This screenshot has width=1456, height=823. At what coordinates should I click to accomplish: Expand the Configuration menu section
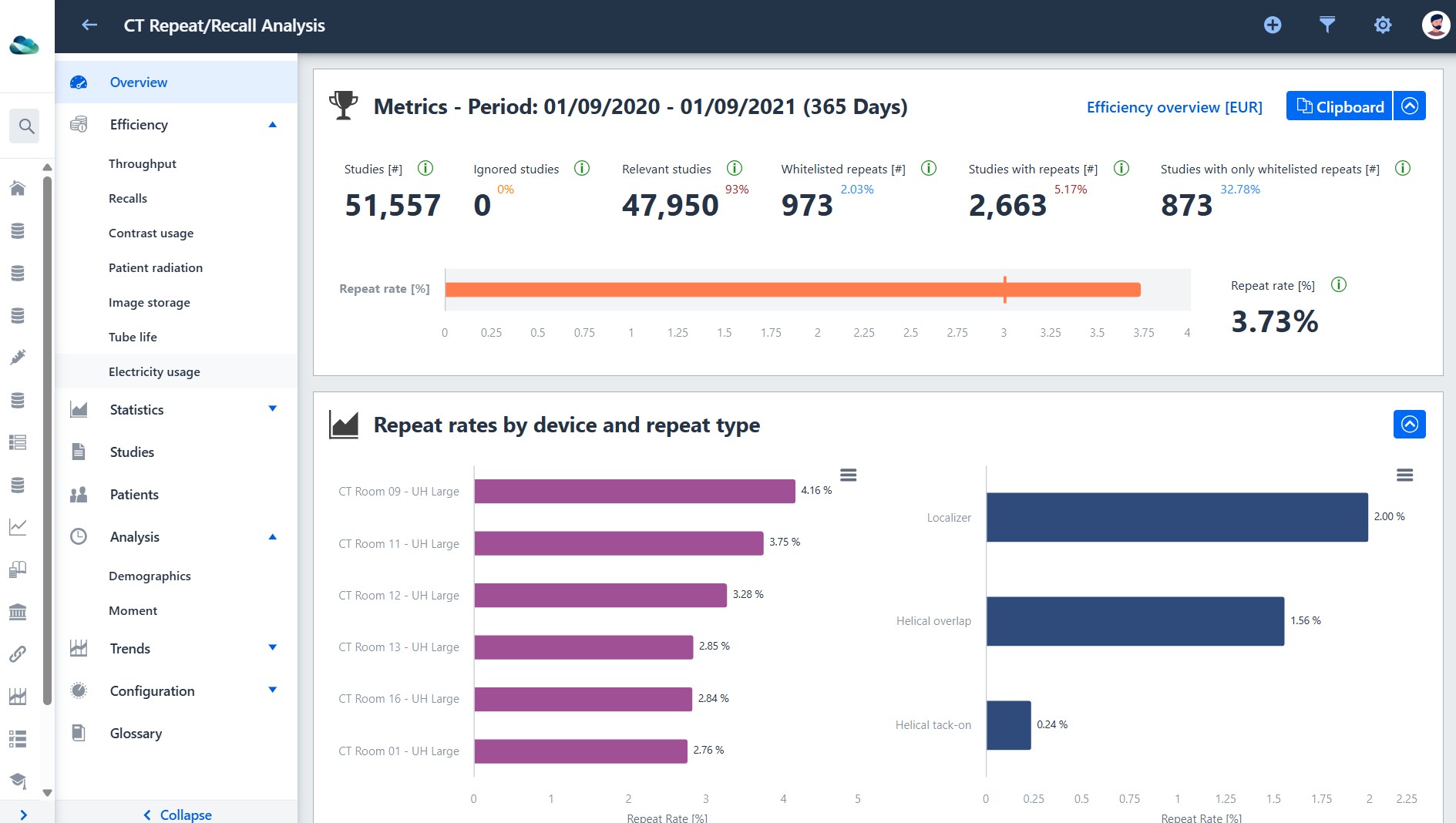pos(272,690)
